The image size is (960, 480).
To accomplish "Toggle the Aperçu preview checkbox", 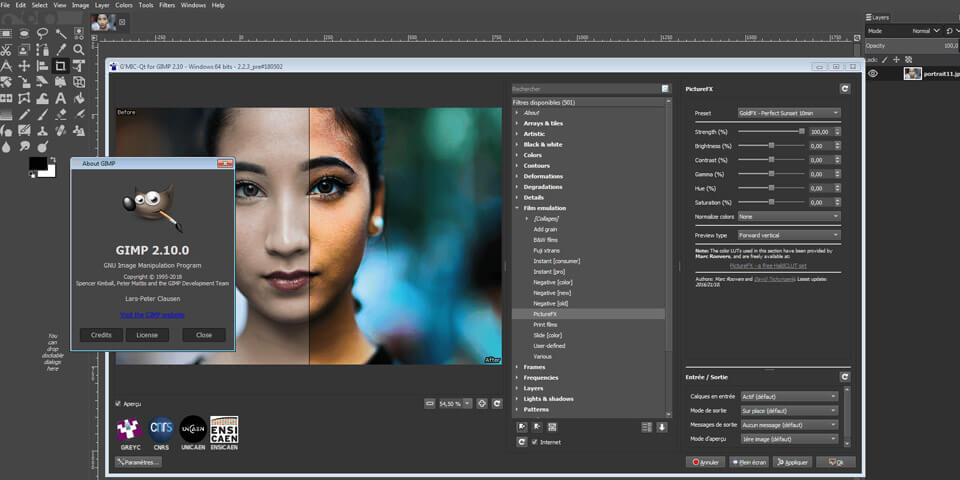I will click(118, 403).
